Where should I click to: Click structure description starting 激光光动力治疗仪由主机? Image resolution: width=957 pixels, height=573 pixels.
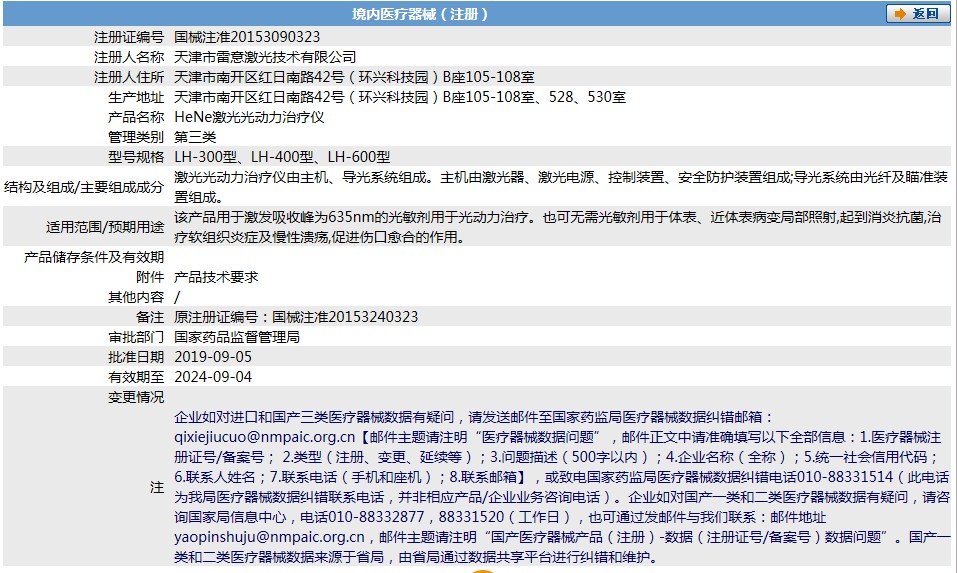pos(561,187)
